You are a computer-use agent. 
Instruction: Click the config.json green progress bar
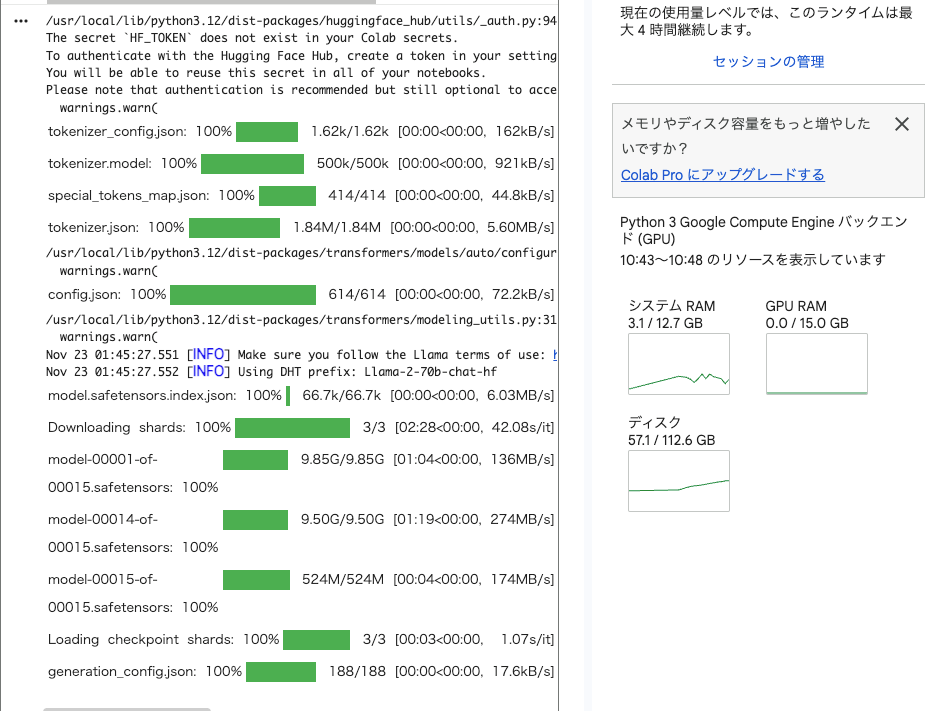[x=243, y=295]
